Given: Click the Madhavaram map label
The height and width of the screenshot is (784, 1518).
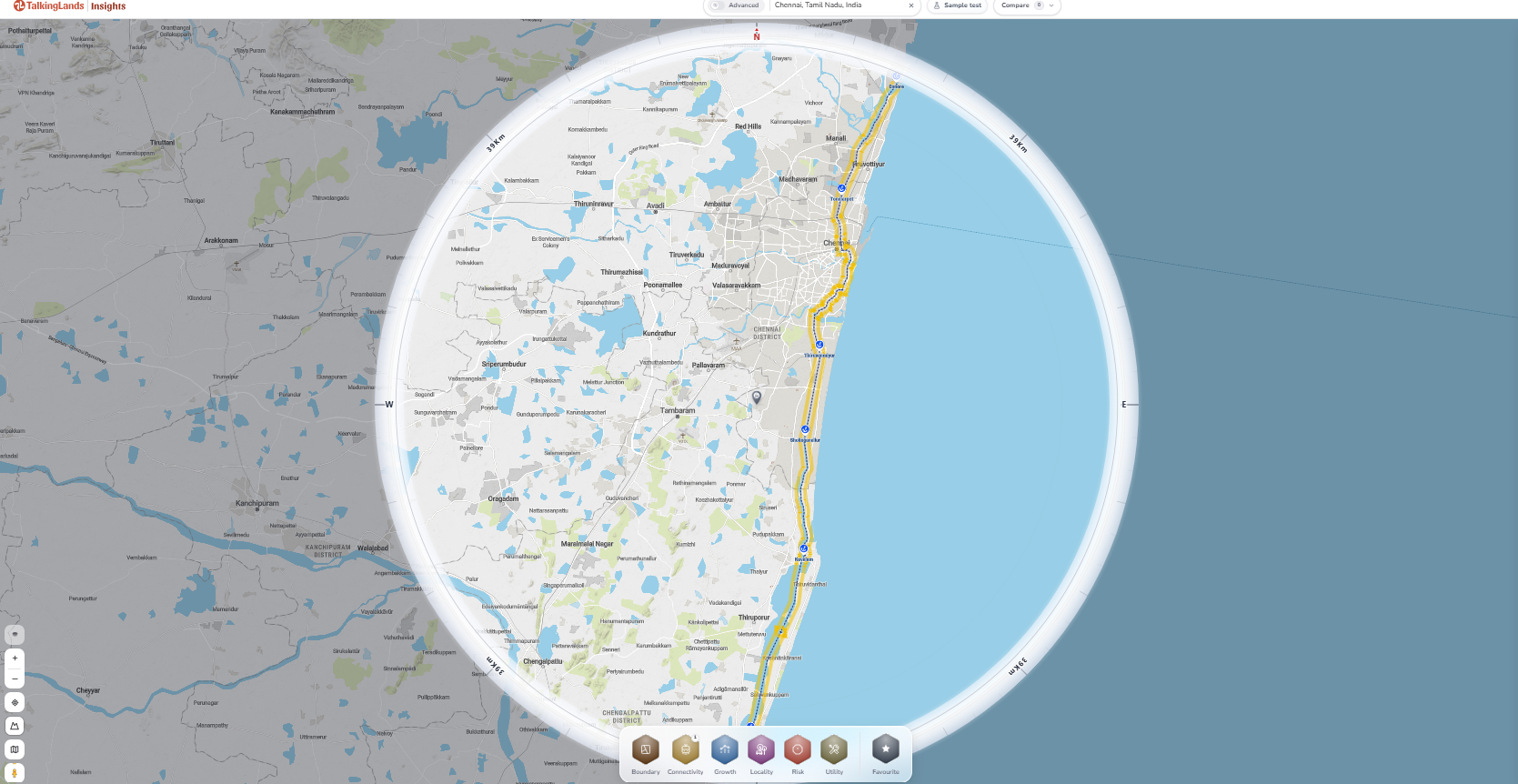Looking at the screenshot, I should [798, 179].
